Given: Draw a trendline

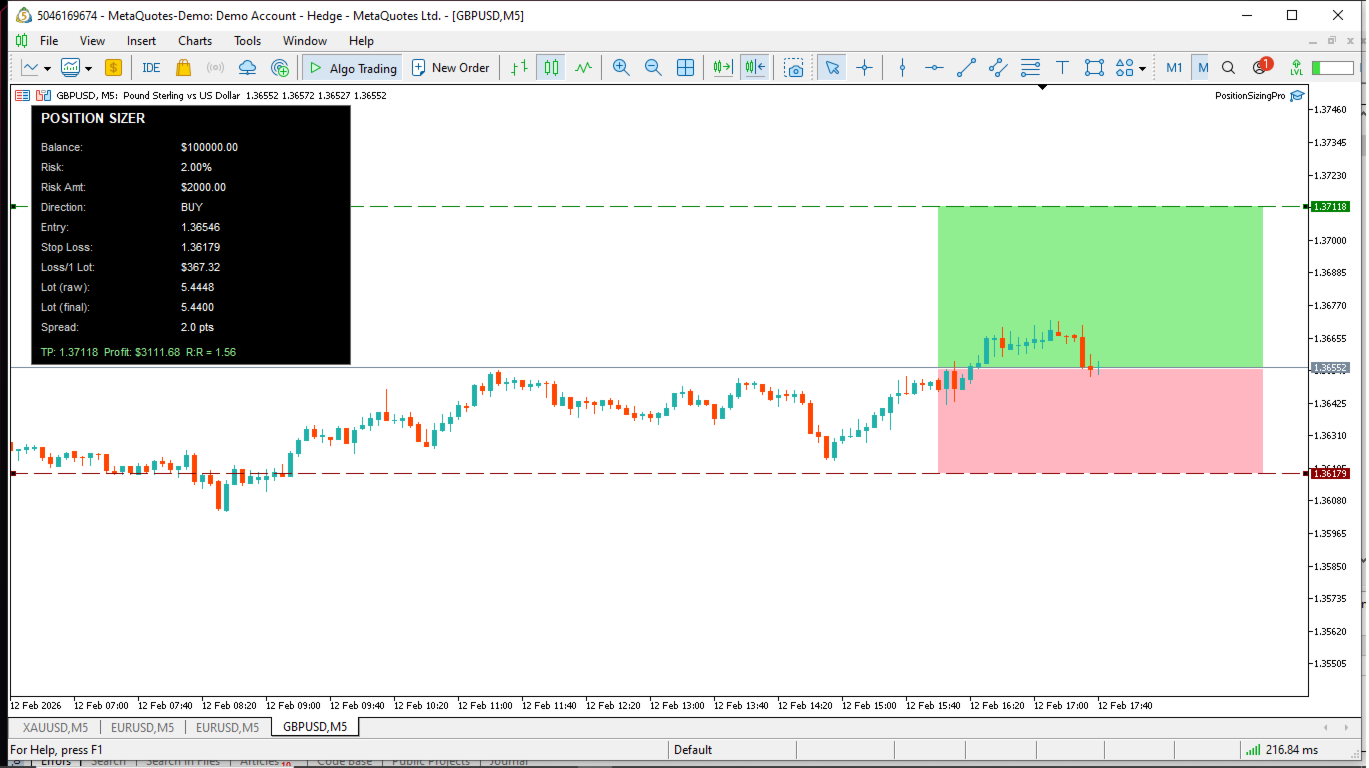Looking at the screenshot, I should point(966,68).
